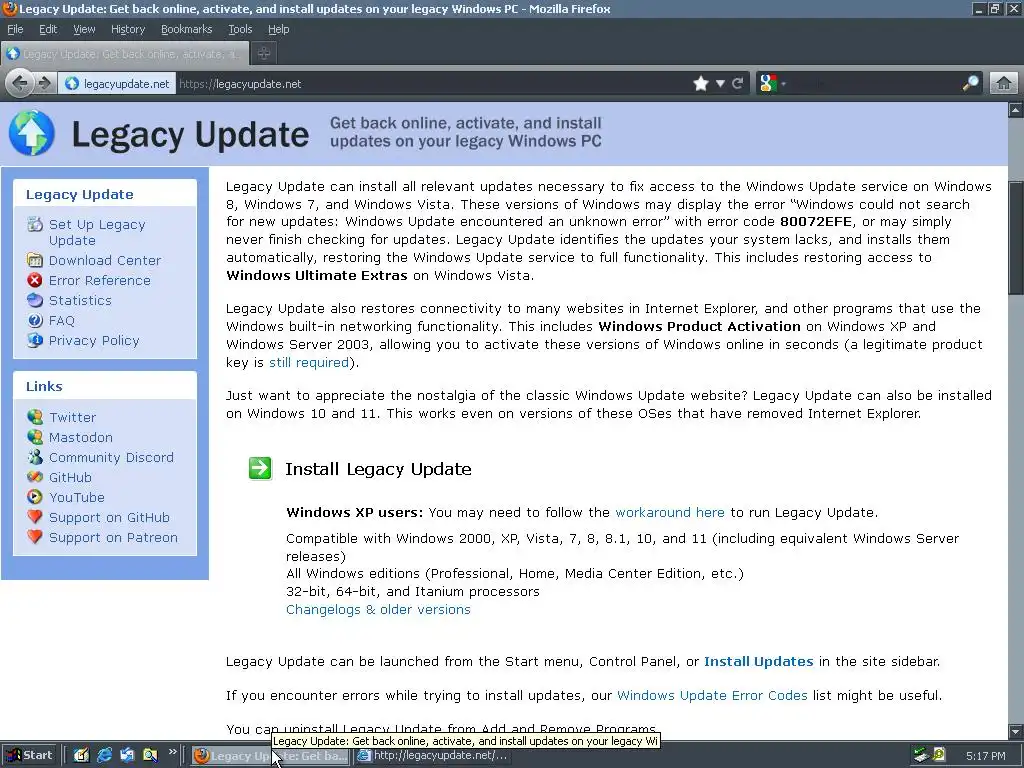
Task: Open the Tools menu
Action: pos(240,29)
